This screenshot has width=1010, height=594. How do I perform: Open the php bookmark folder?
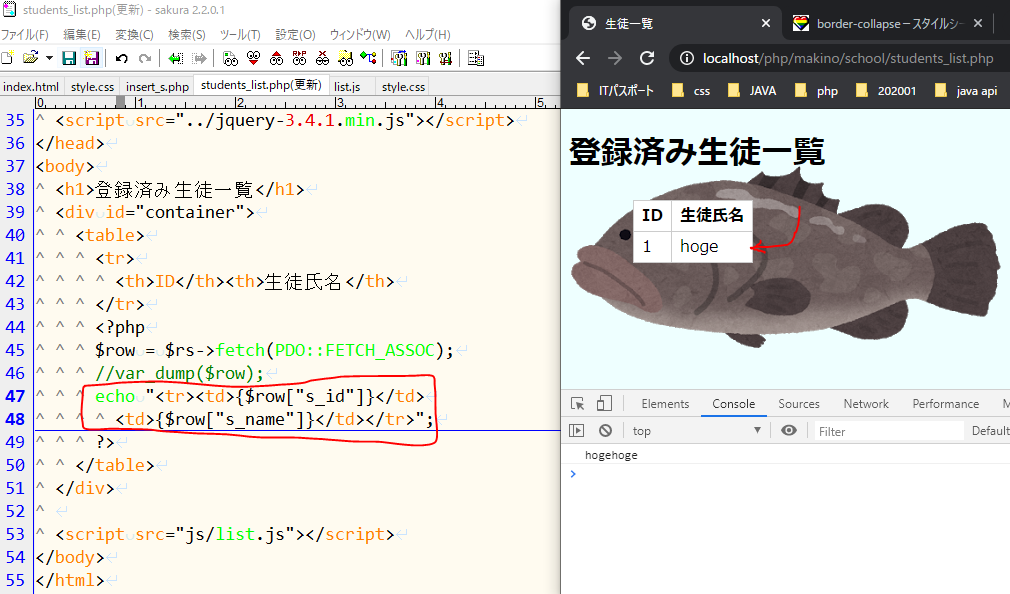(817, 91)
